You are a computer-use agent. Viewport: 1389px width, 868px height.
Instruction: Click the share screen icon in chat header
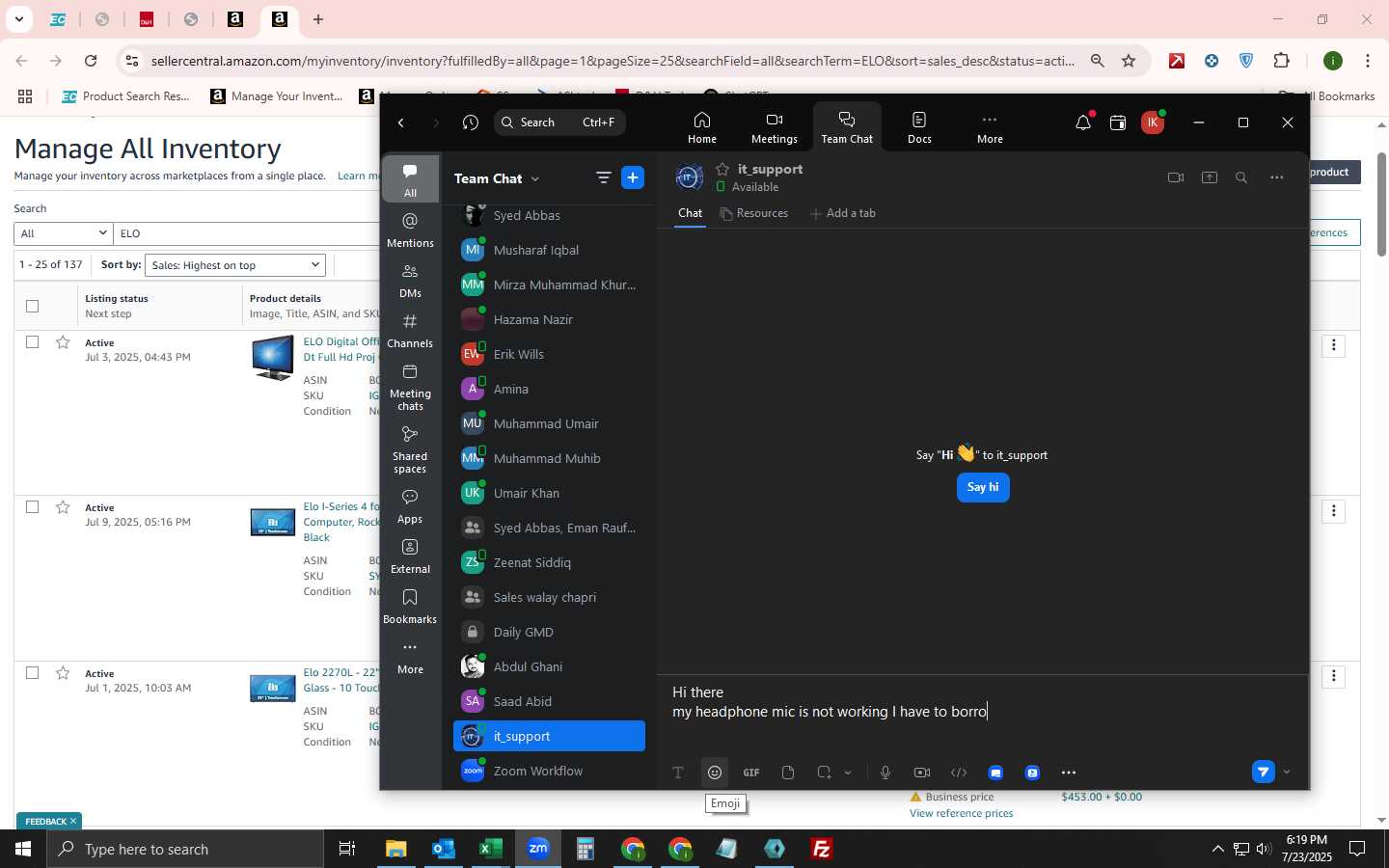pyautogui.click(x=1210, y=177)
